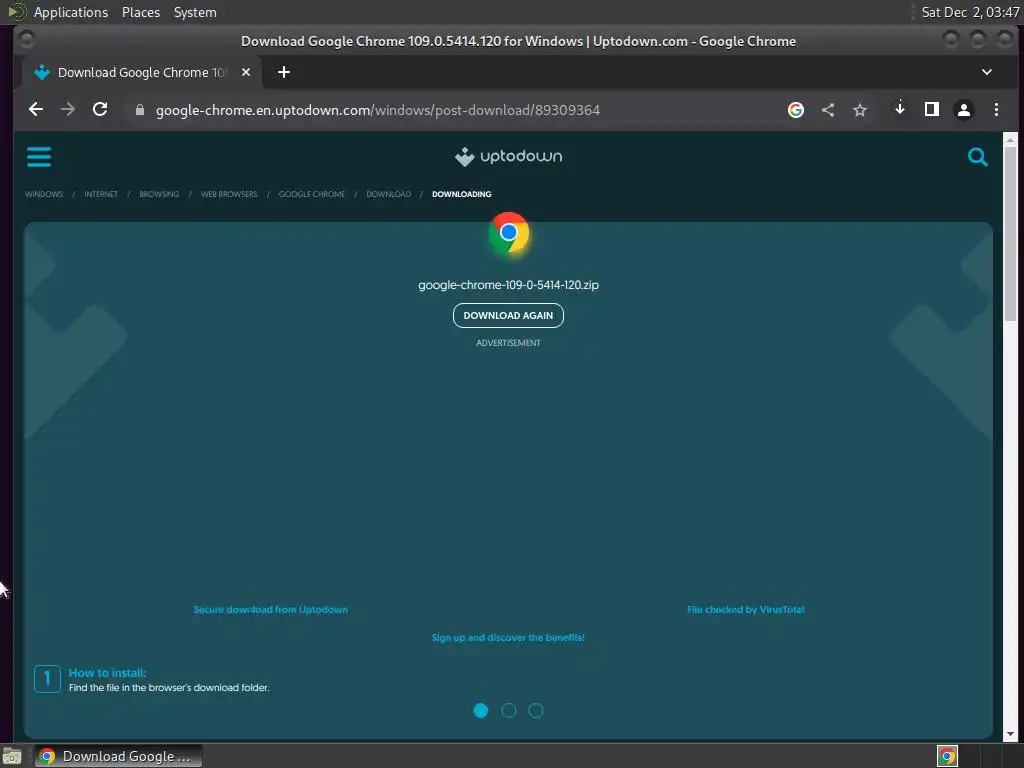Go back with the browser back arrow
This screenshot has height=768, width=1024.
click(36, 110)
